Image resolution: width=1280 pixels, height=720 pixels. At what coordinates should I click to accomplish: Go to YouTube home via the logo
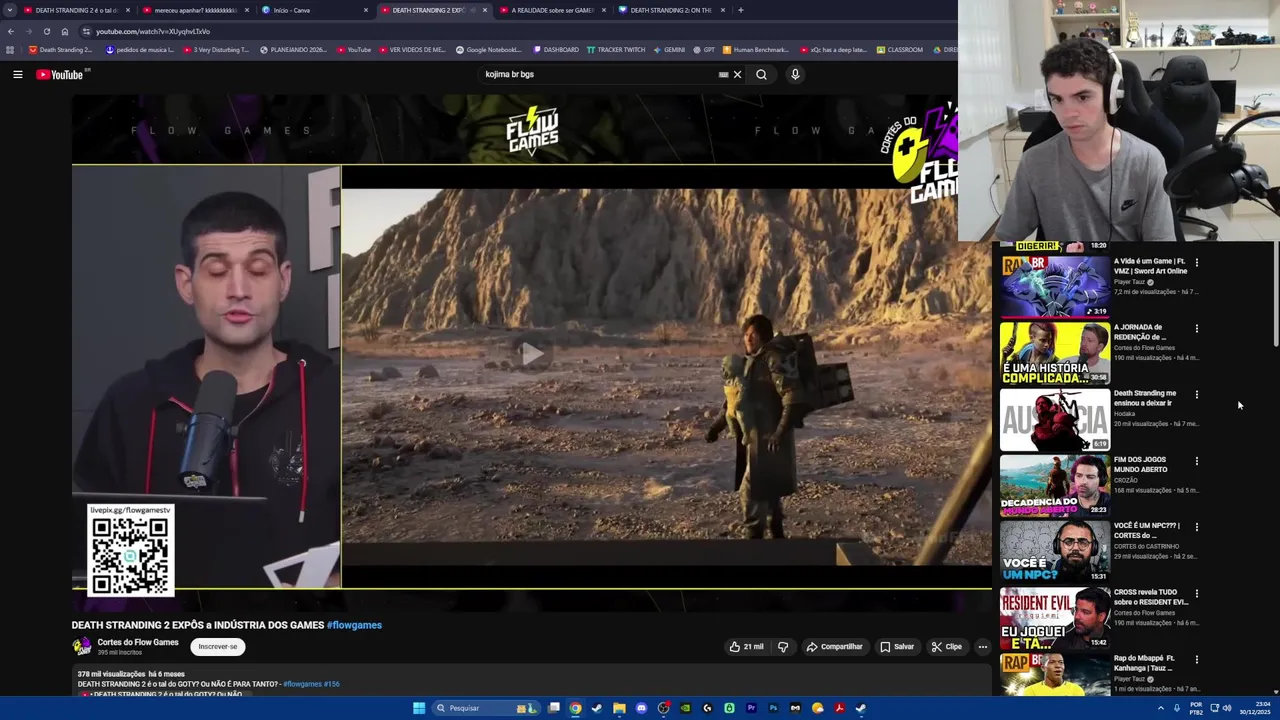click(60, 75)
